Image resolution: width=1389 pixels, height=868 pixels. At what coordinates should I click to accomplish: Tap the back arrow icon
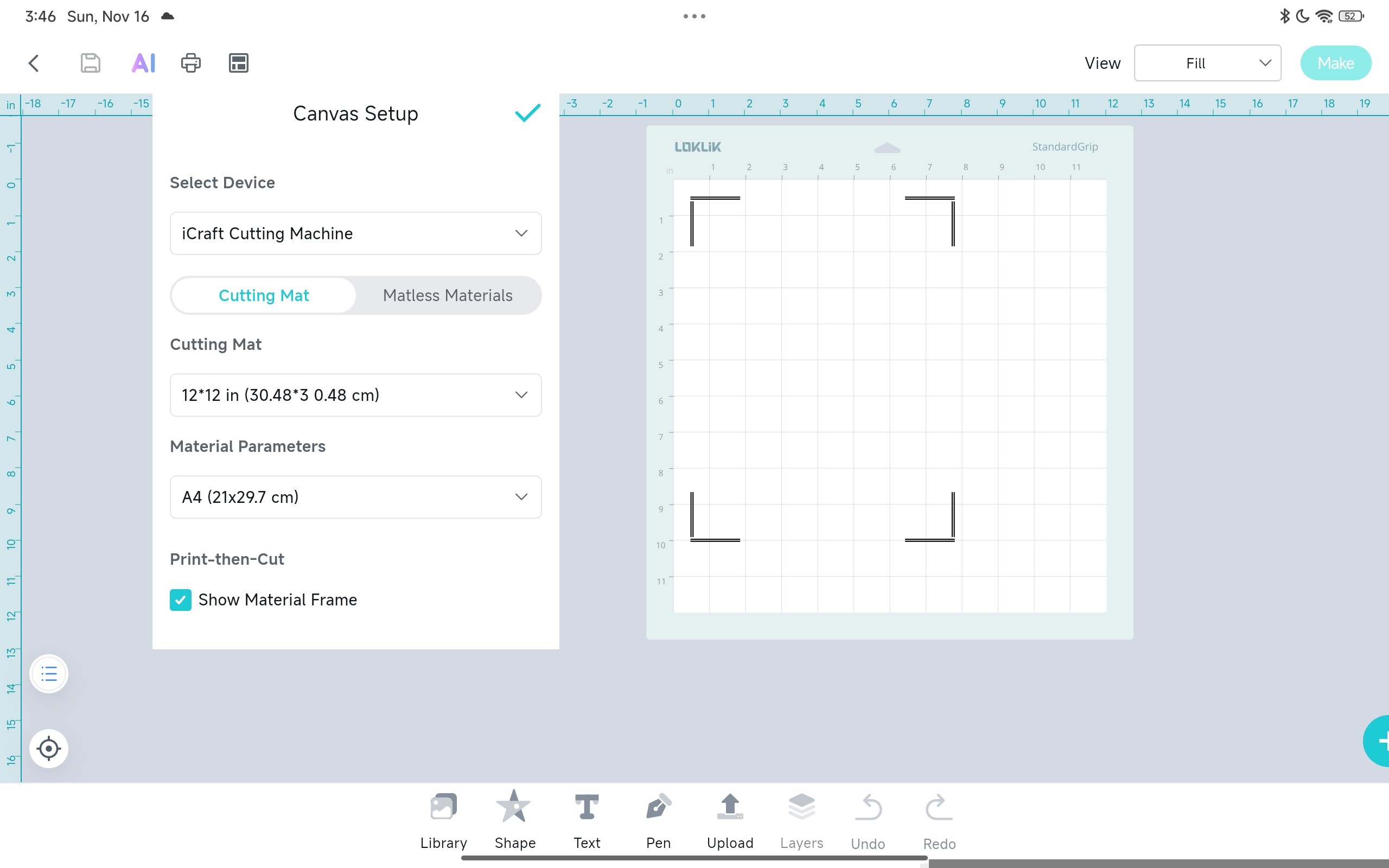tap(34, 63)
